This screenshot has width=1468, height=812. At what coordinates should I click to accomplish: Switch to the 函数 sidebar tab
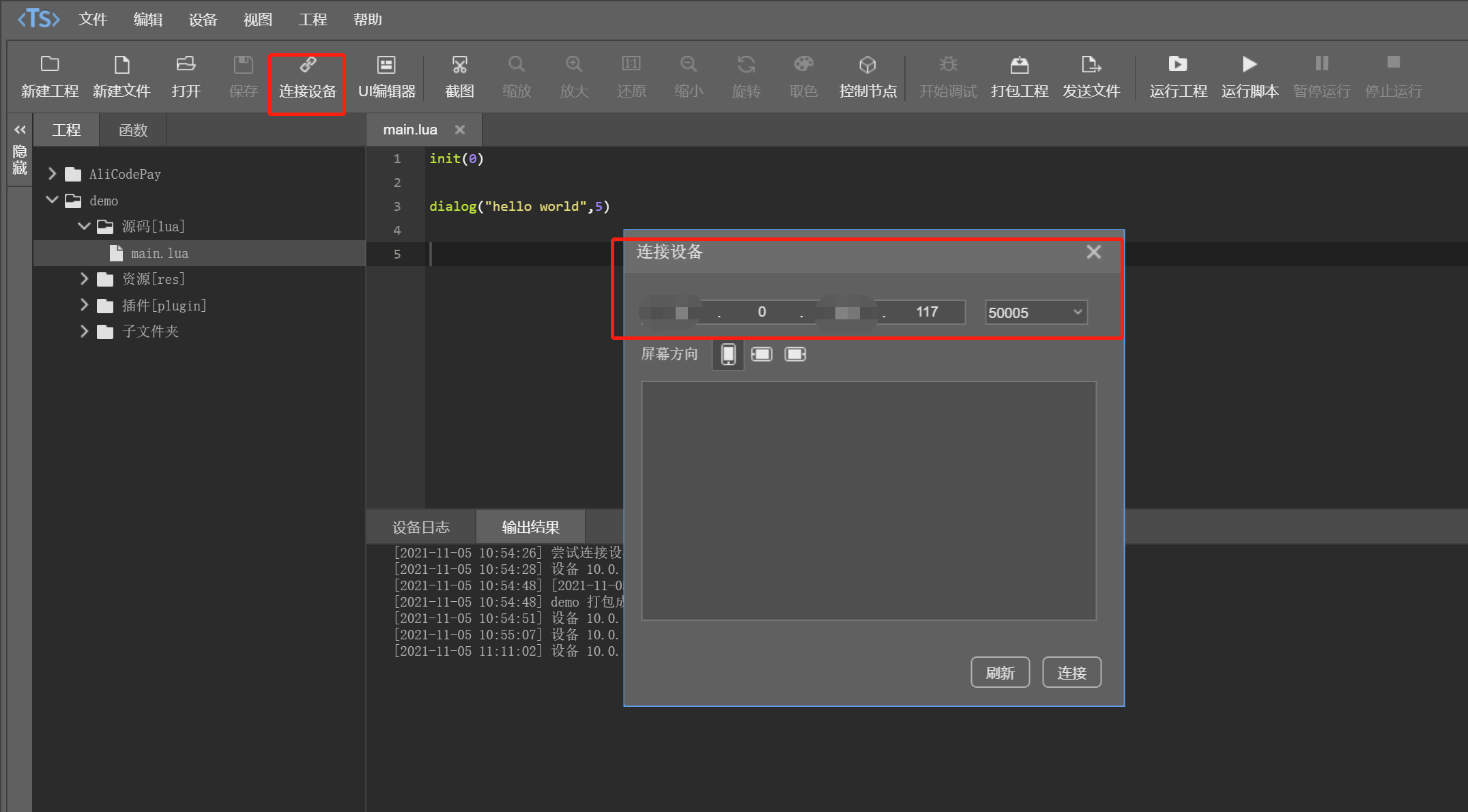point(133,130)
